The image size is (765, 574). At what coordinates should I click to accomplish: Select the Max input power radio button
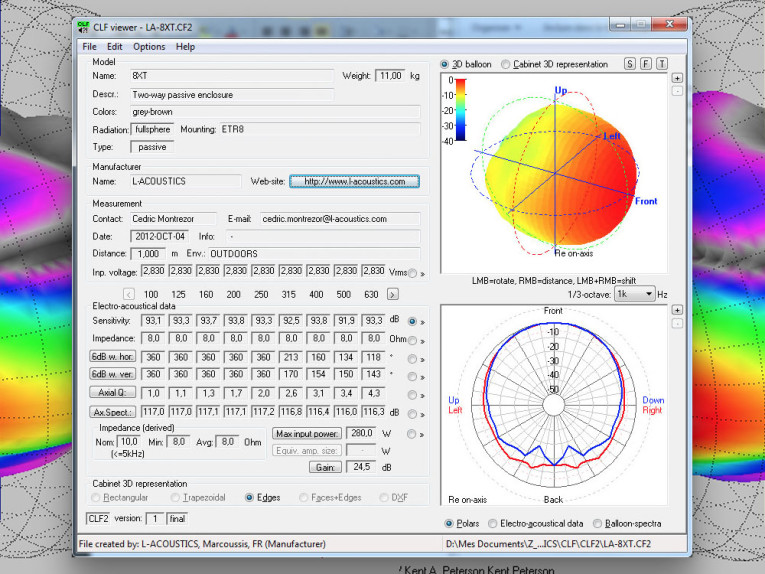411,434
